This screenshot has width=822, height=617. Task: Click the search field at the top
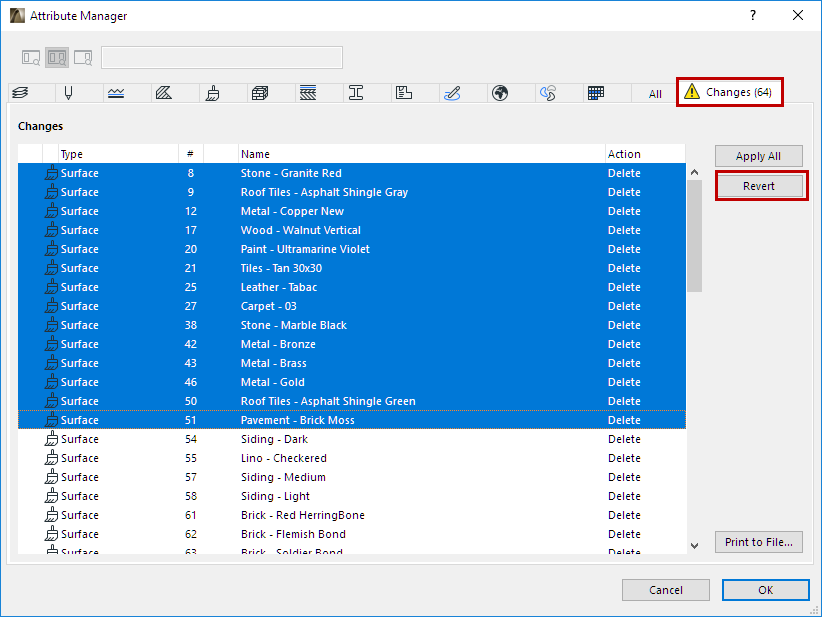click(x=221, y=57)
